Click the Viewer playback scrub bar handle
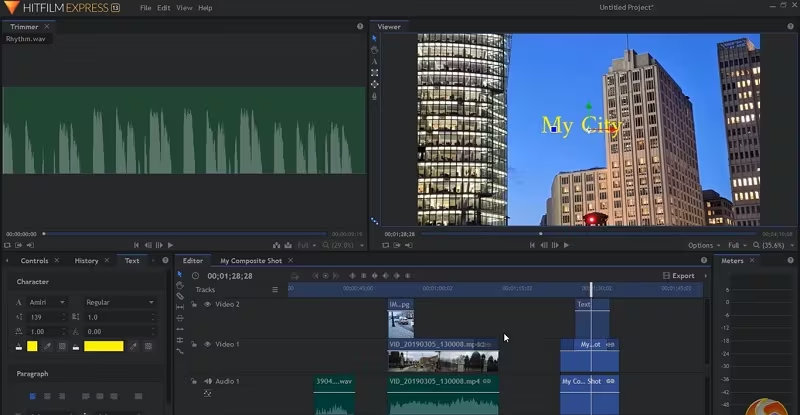This screenshot has width=800, height=415. pos(541,234)
